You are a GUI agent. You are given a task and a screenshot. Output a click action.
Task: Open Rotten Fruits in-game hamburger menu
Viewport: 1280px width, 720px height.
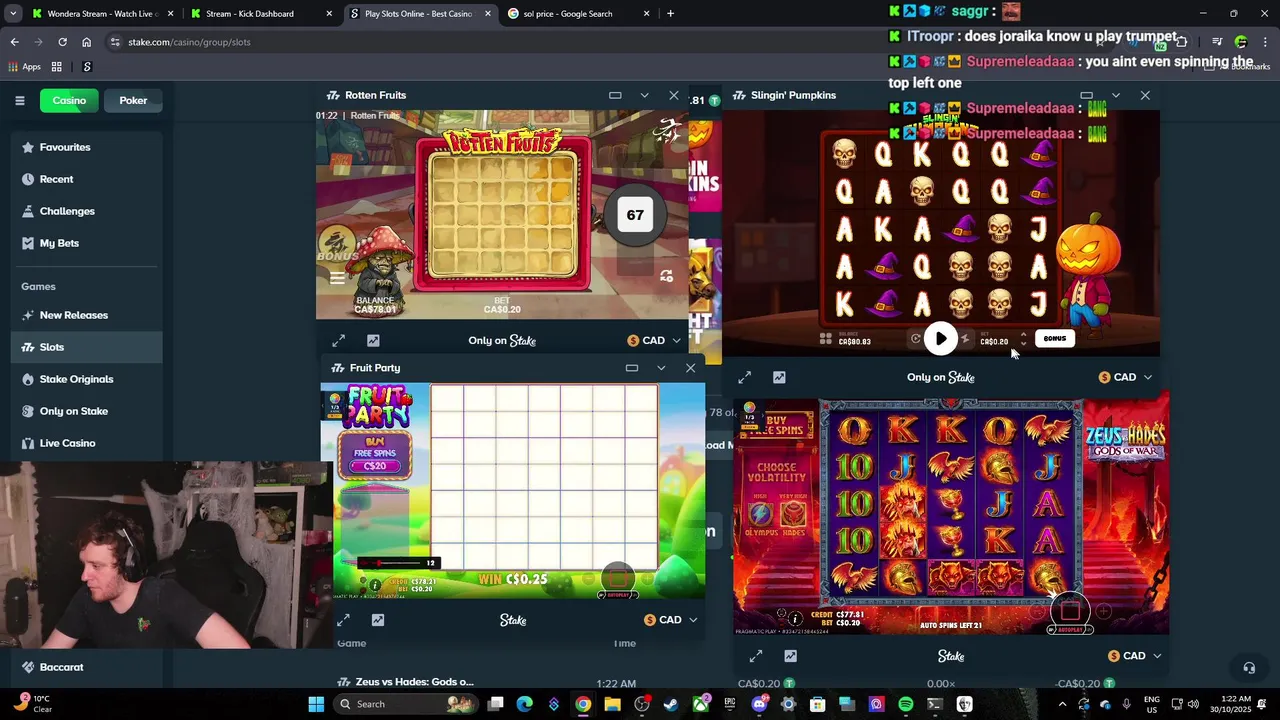[x=338, y=278]
